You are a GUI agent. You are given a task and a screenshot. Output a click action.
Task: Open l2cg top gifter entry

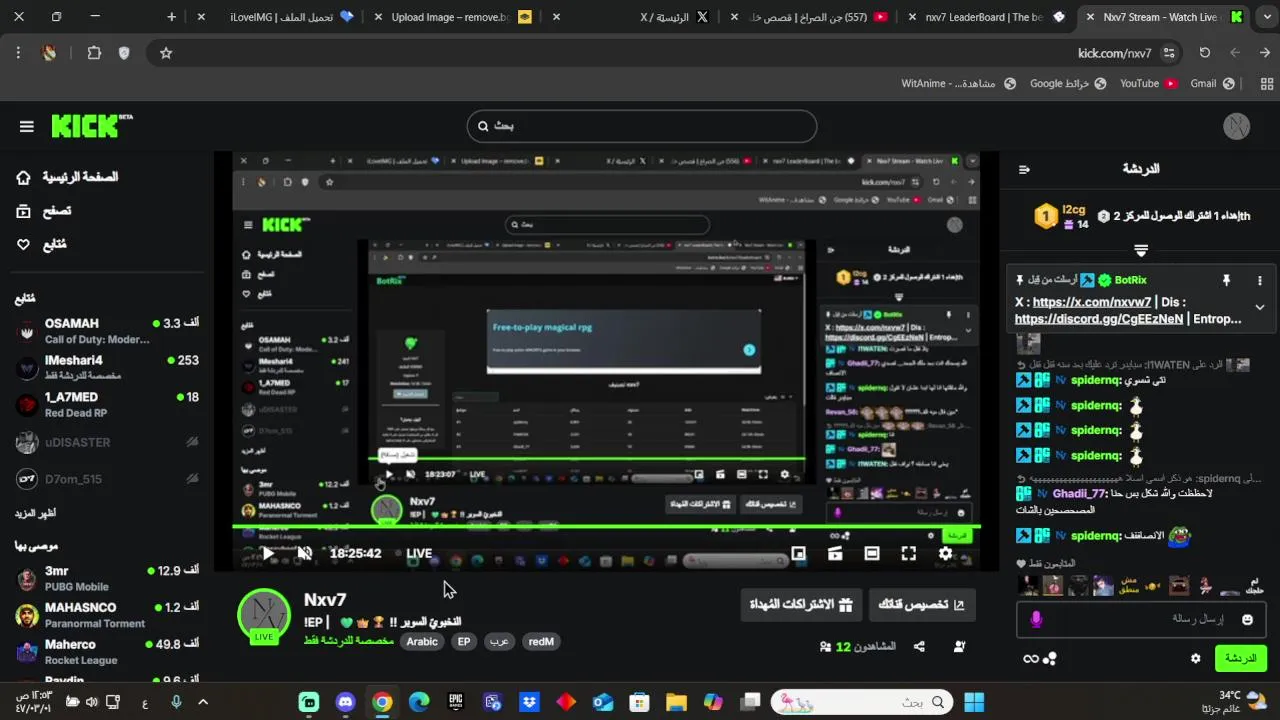[1062, 216]
